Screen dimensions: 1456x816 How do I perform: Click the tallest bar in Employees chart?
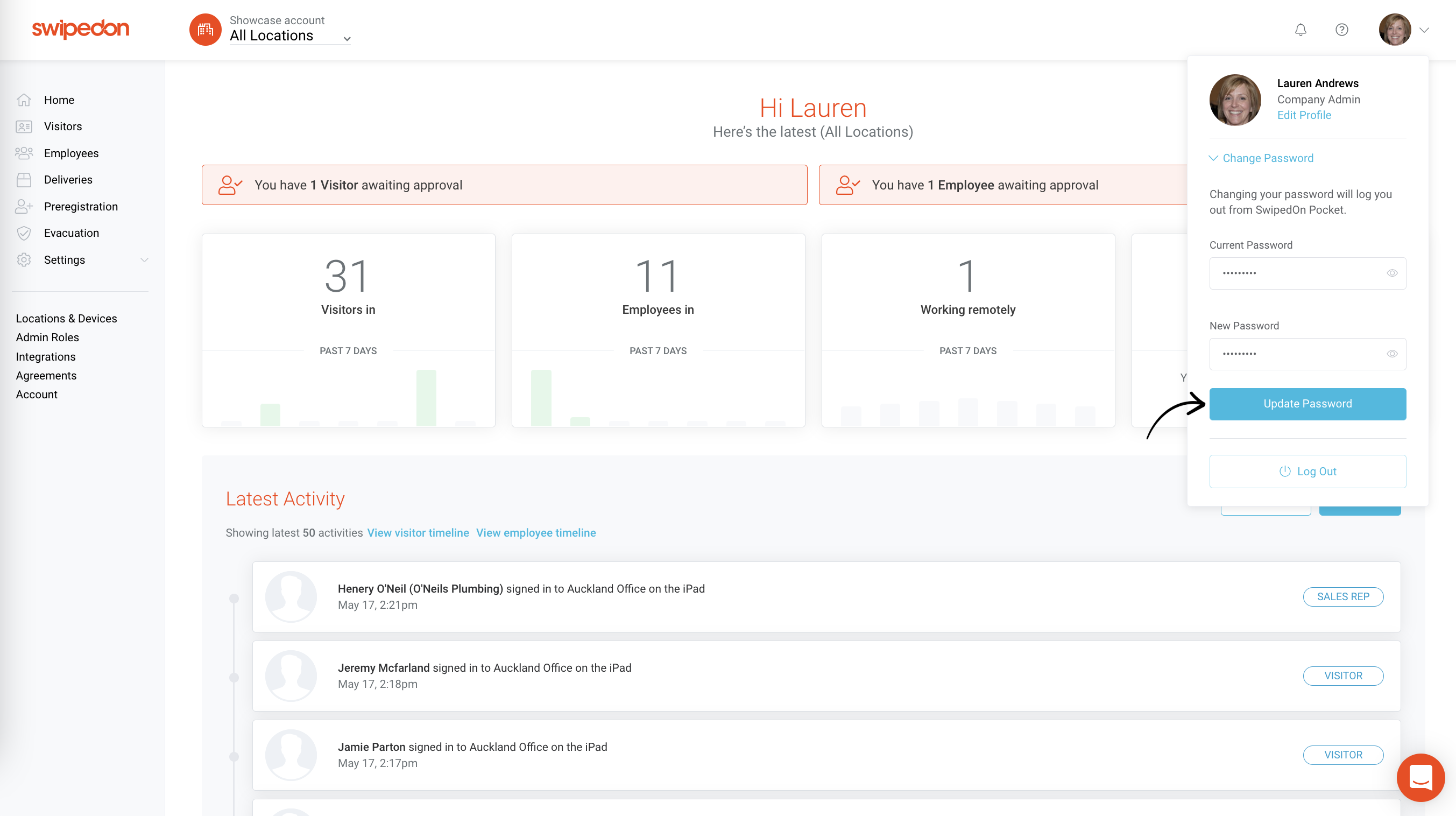click(x=541, y=398)
